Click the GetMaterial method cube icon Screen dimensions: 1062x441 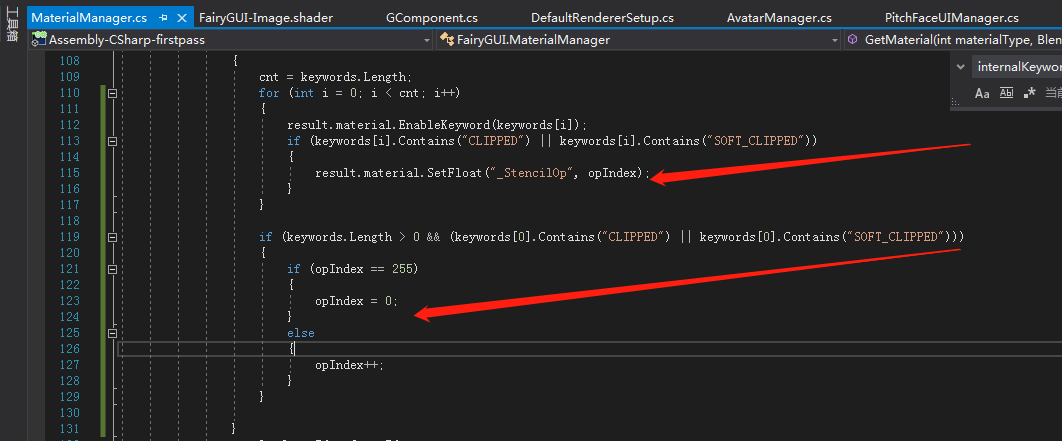tap(853, 40)
